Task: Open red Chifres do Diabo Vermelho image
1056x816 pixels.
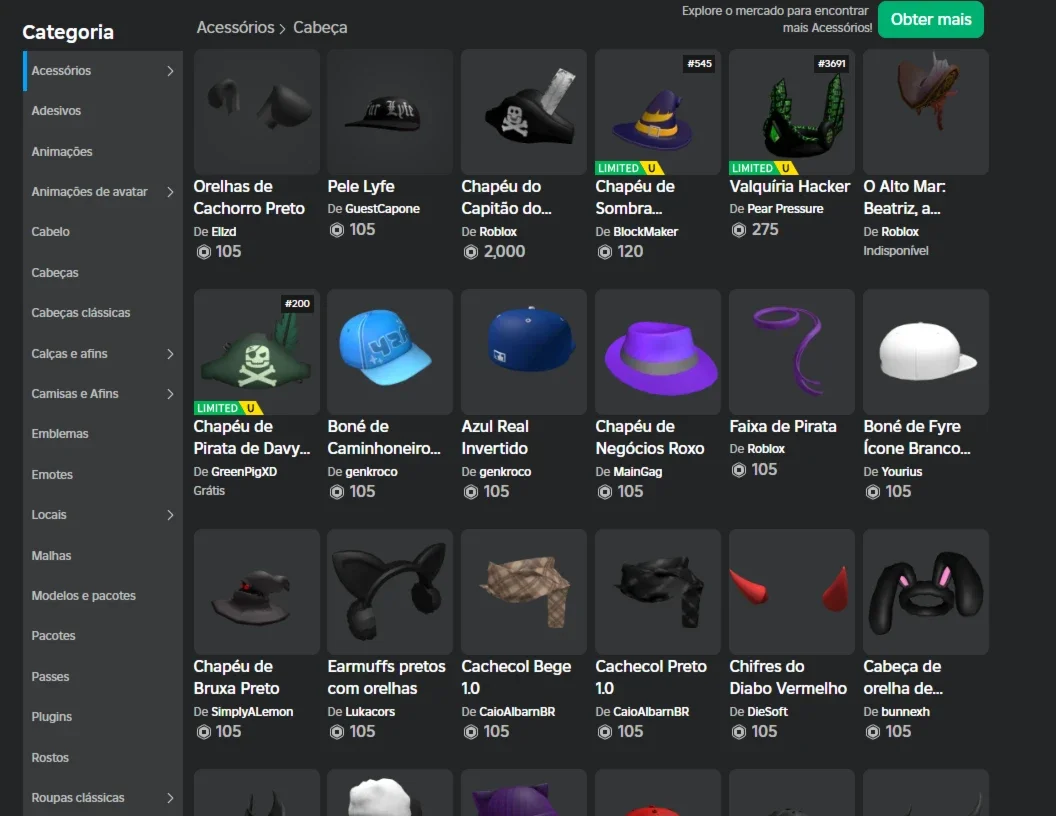Action: 792,592
